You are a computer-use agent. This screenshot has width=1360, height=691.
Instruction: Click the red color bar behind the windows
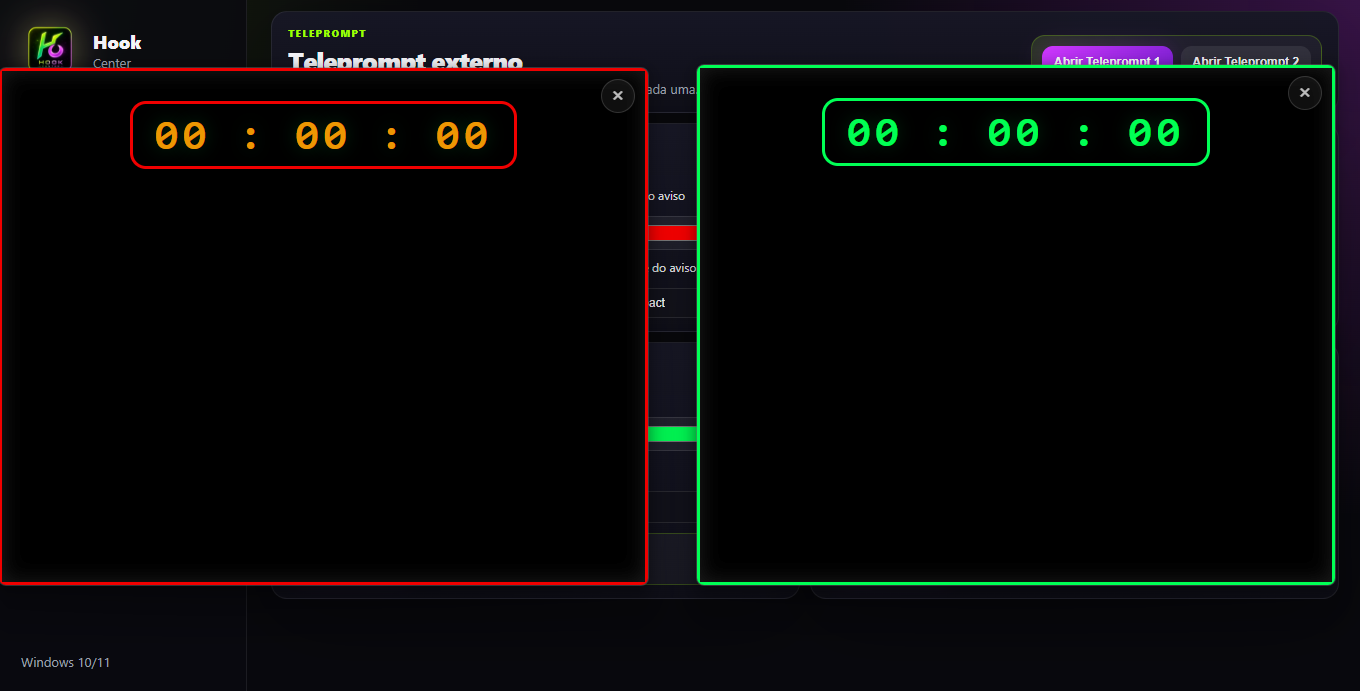[672, 233]
